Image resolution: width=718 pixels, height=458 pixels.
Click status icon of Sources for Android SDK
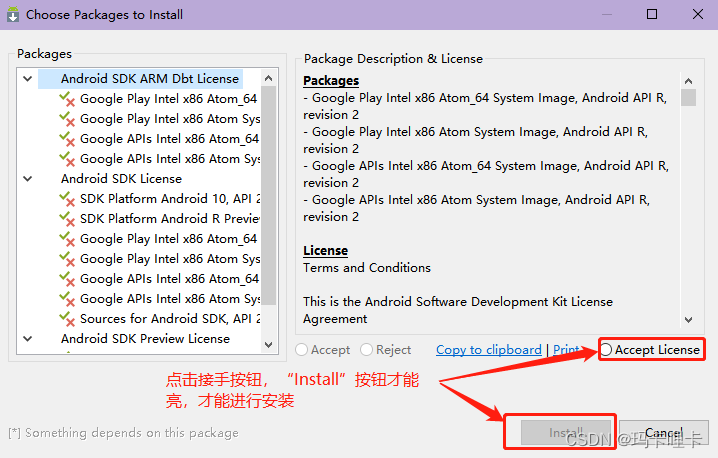(67, 319)
